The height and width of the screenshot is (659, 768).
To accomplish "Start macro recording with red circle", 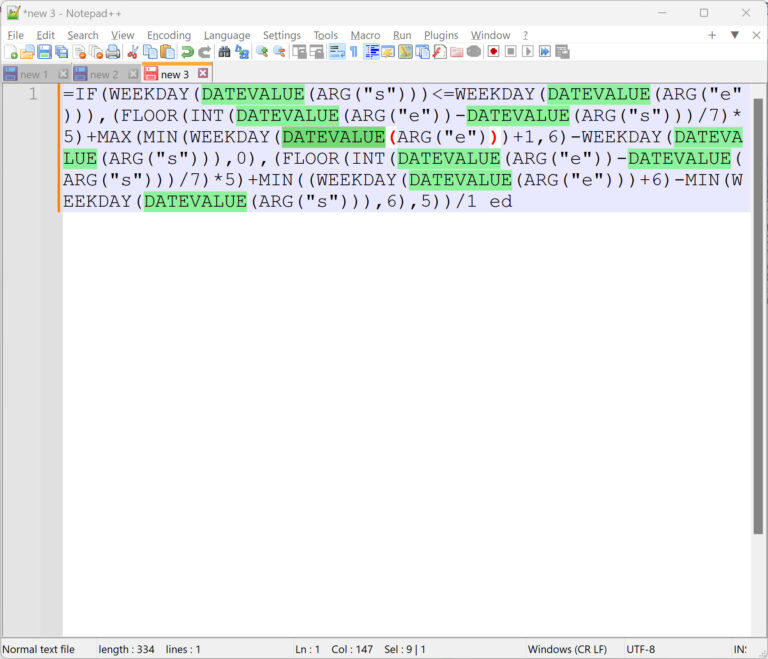I will tap(493, 51).
